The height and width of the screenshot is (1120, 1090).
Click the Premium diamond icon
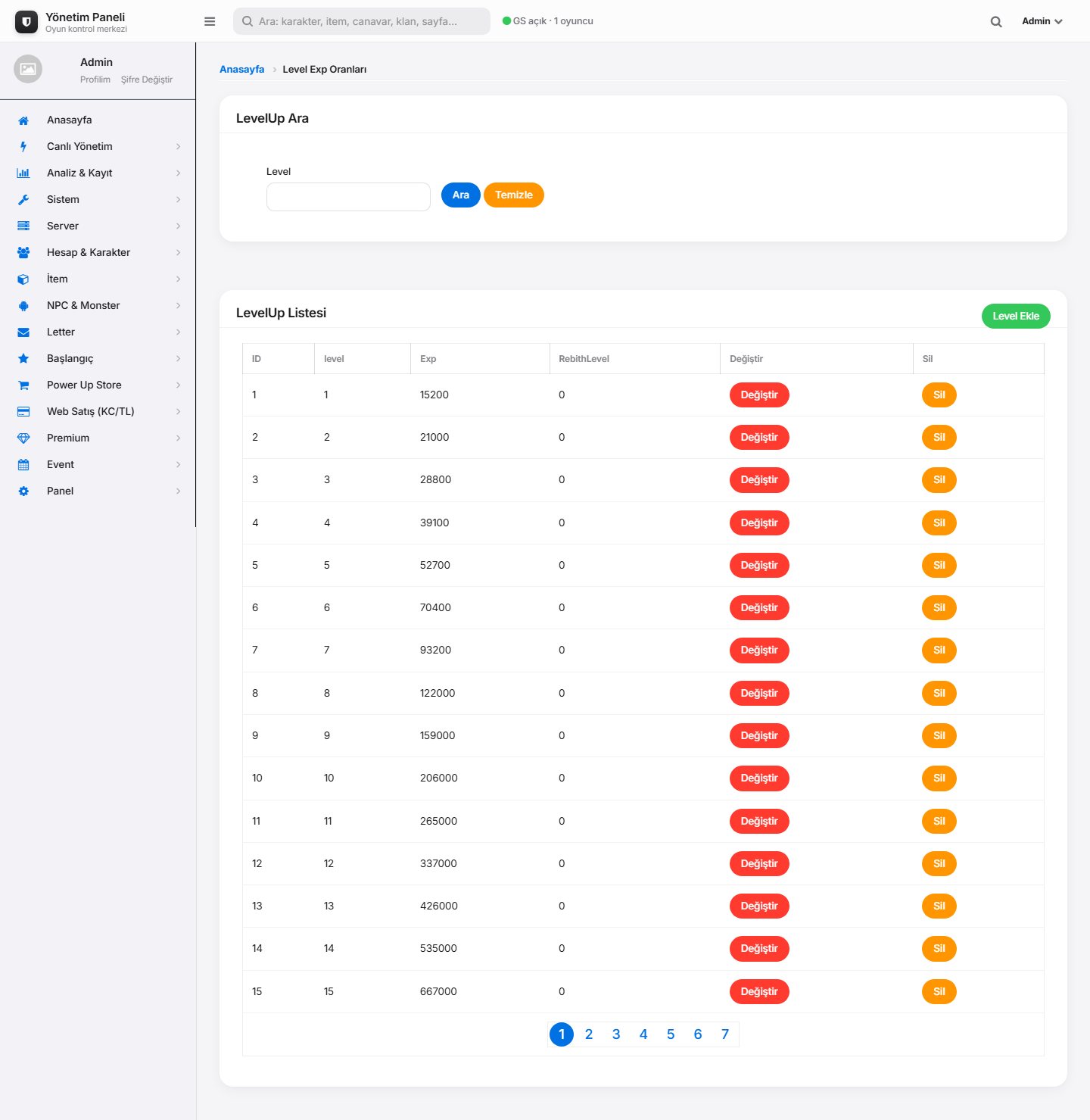click(23, 438)
